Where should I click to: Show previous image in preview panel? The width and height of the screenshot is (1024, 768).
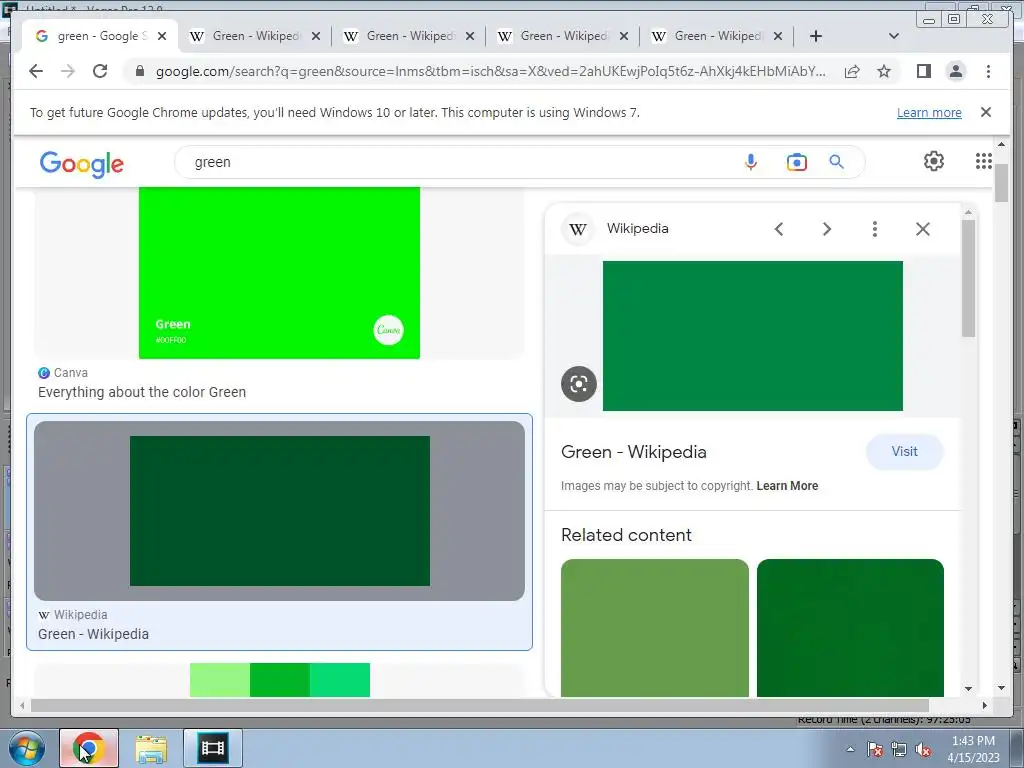pyautogui.click(x=778, y=229)
